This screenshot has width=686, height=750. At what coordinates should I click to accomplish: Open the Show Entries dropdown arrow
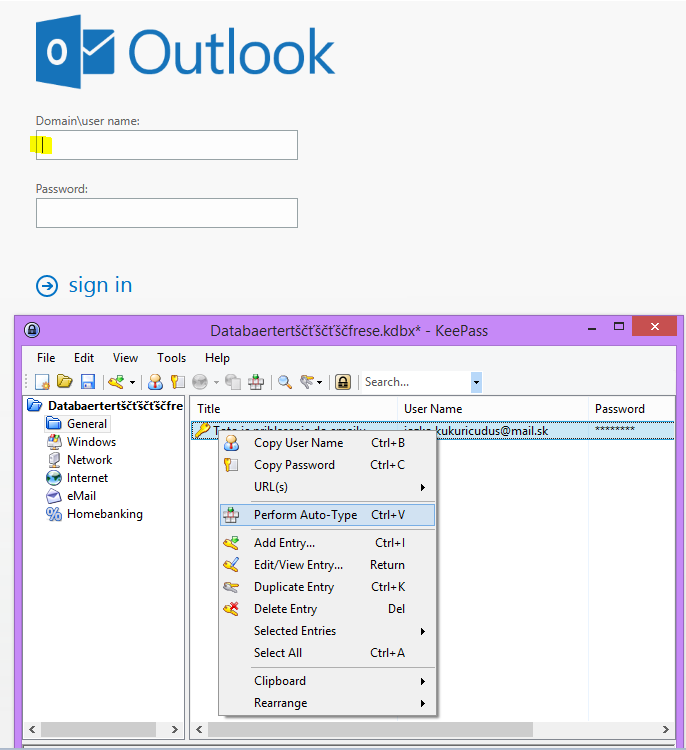[x=320, y=382]
